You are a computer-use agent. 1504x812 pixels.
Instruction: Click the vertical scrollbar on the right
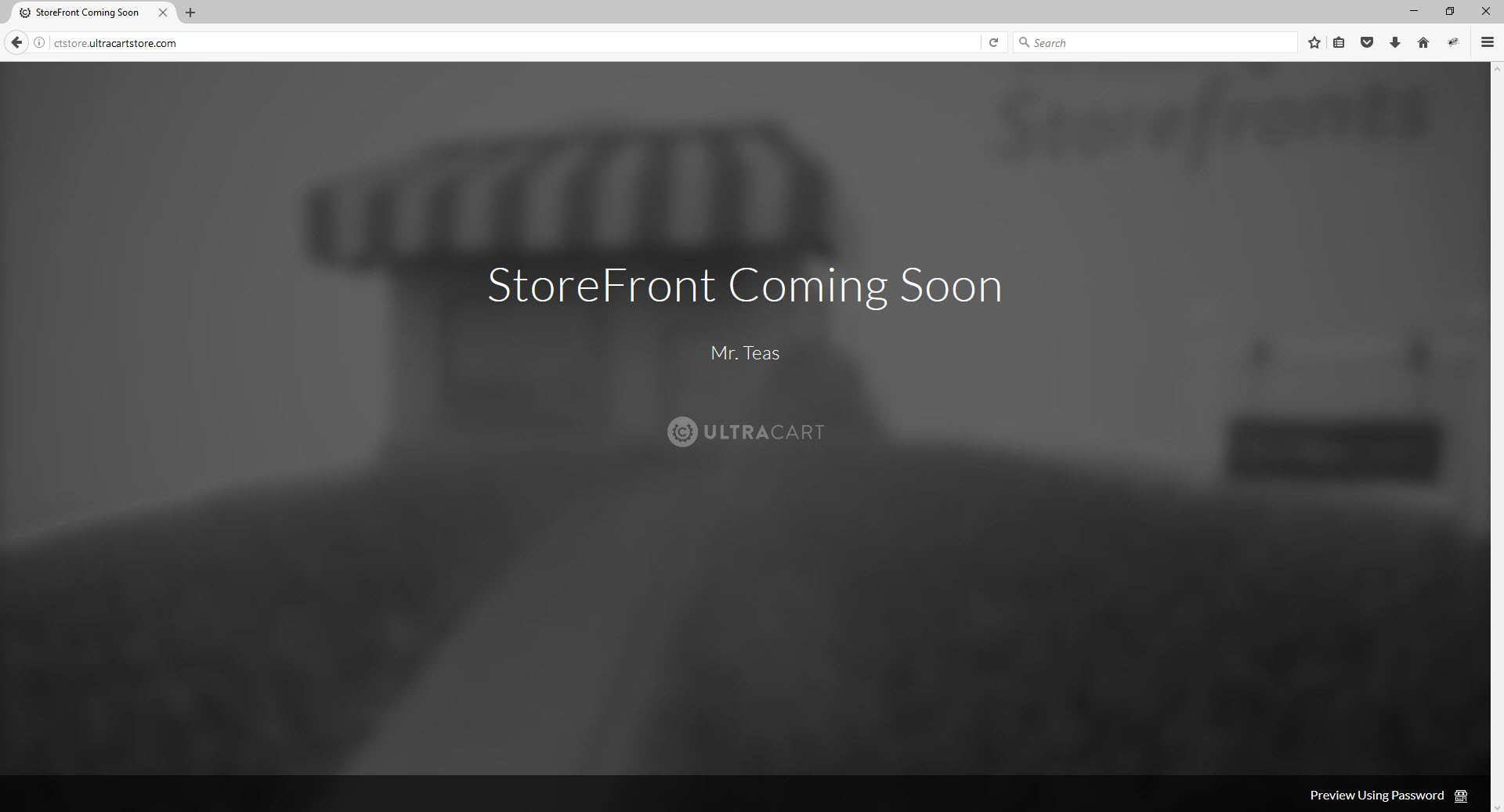pos(1497,437)
